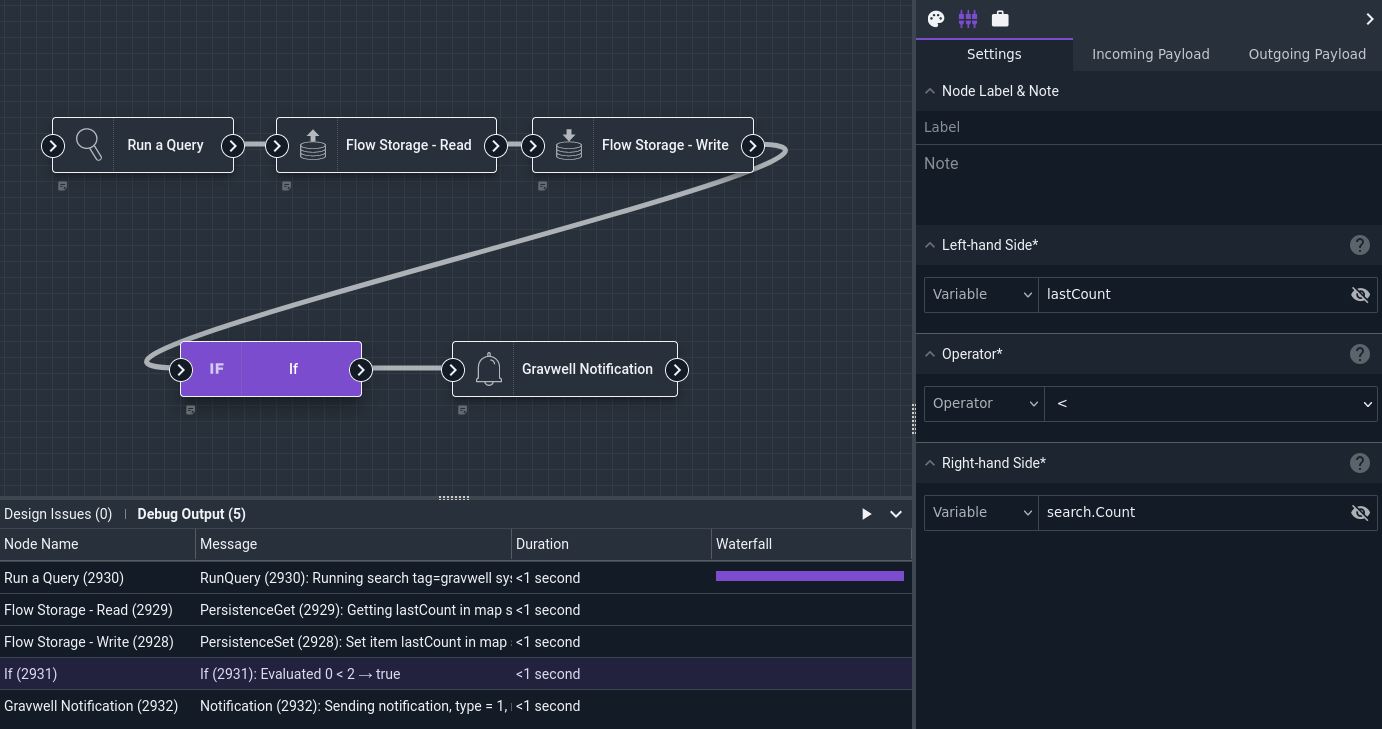
Task: Click the Label input field
Action: click(x=1148, y=127)
